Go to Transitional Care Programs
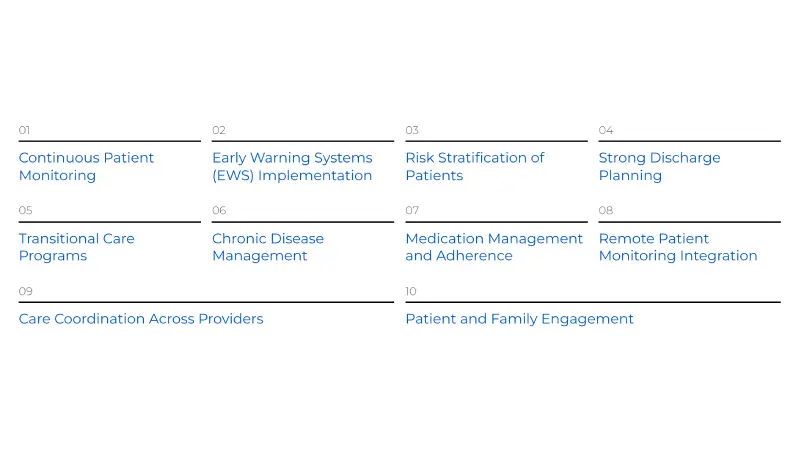The image size is (800, 460). tap(76, 247)
